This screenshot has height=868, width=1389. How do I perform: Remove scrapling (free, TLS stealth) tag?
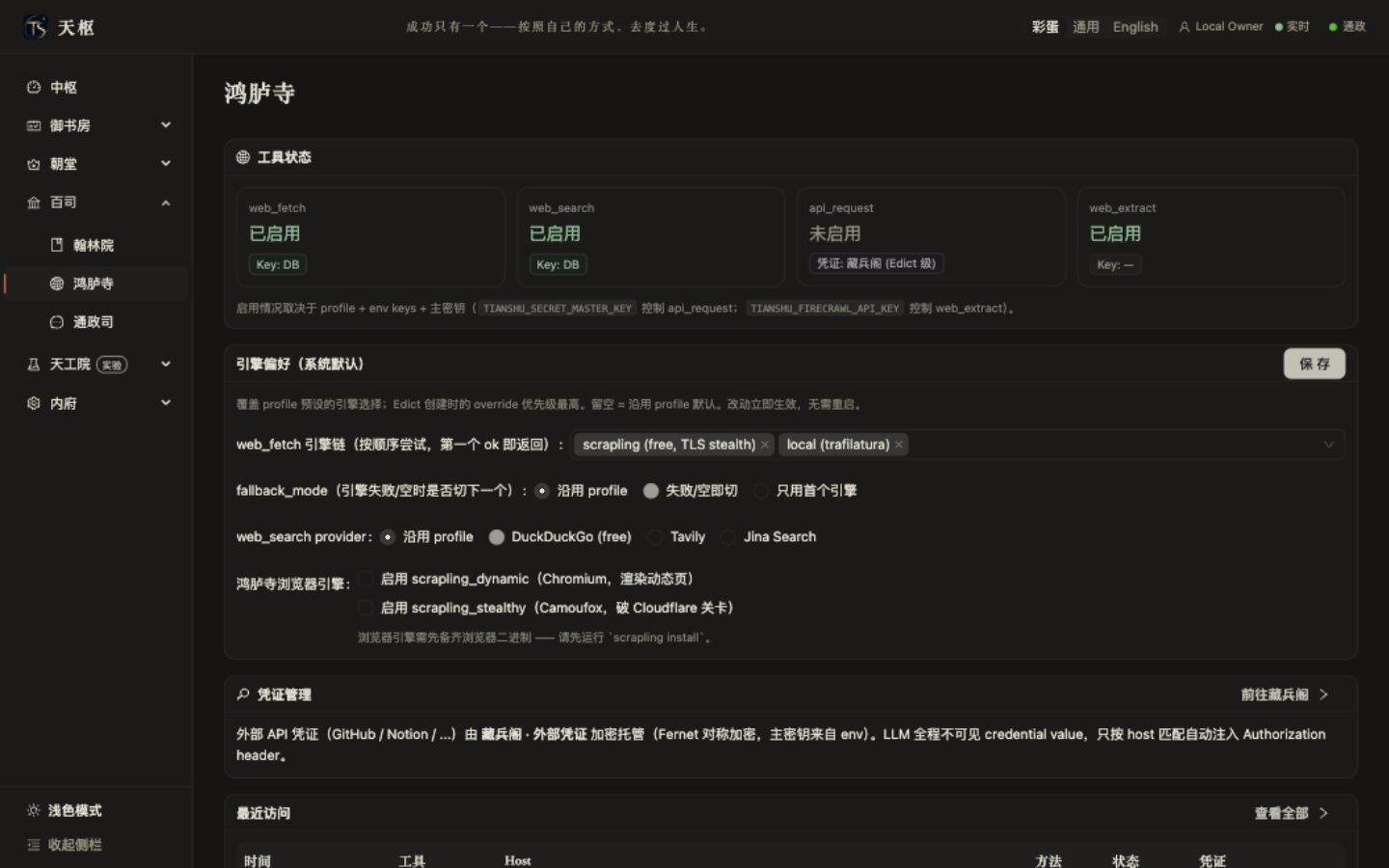tap(765, 445)
